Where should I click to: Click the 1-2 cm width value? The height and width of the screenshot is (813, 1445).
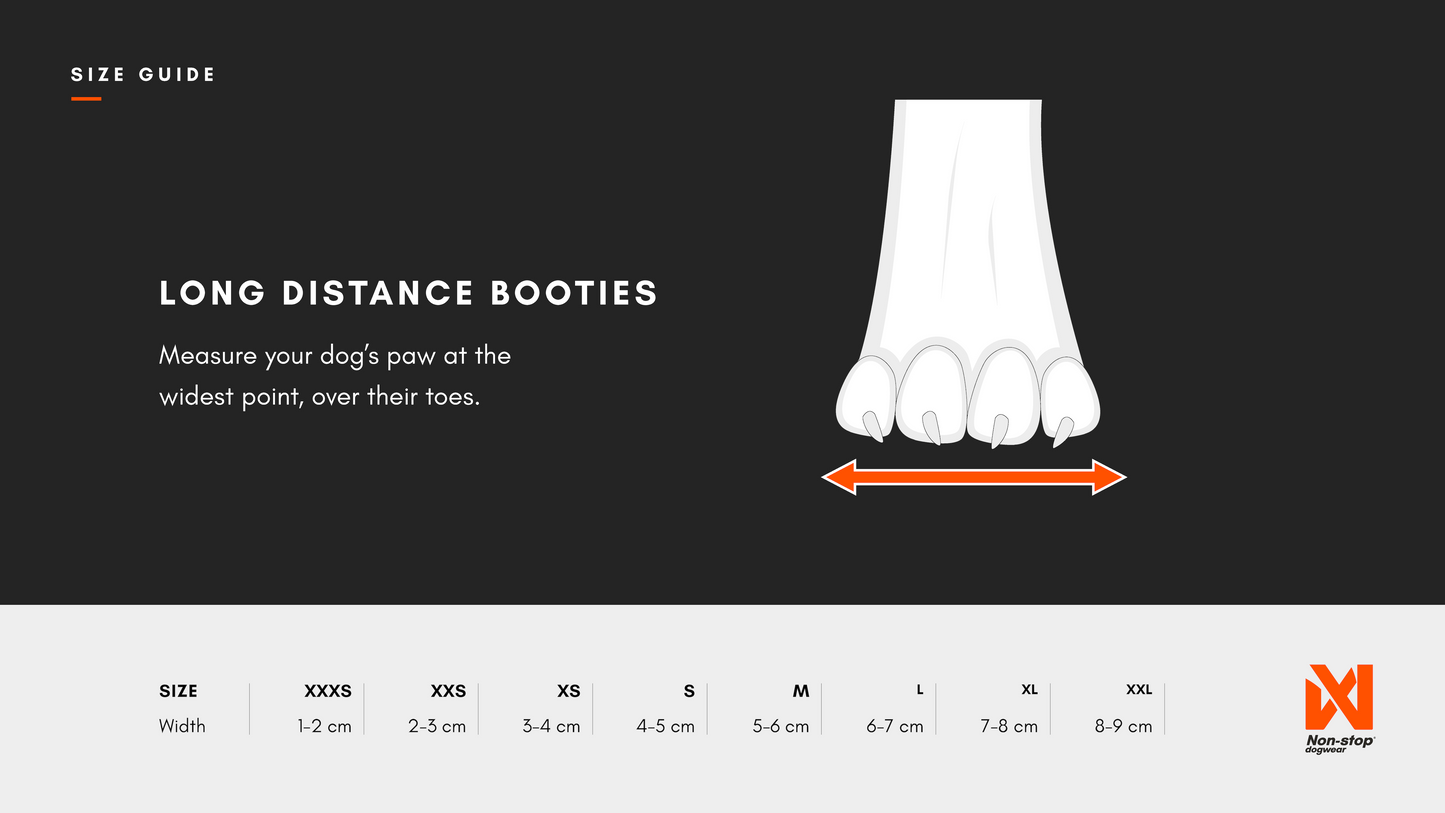click(324, 726)
